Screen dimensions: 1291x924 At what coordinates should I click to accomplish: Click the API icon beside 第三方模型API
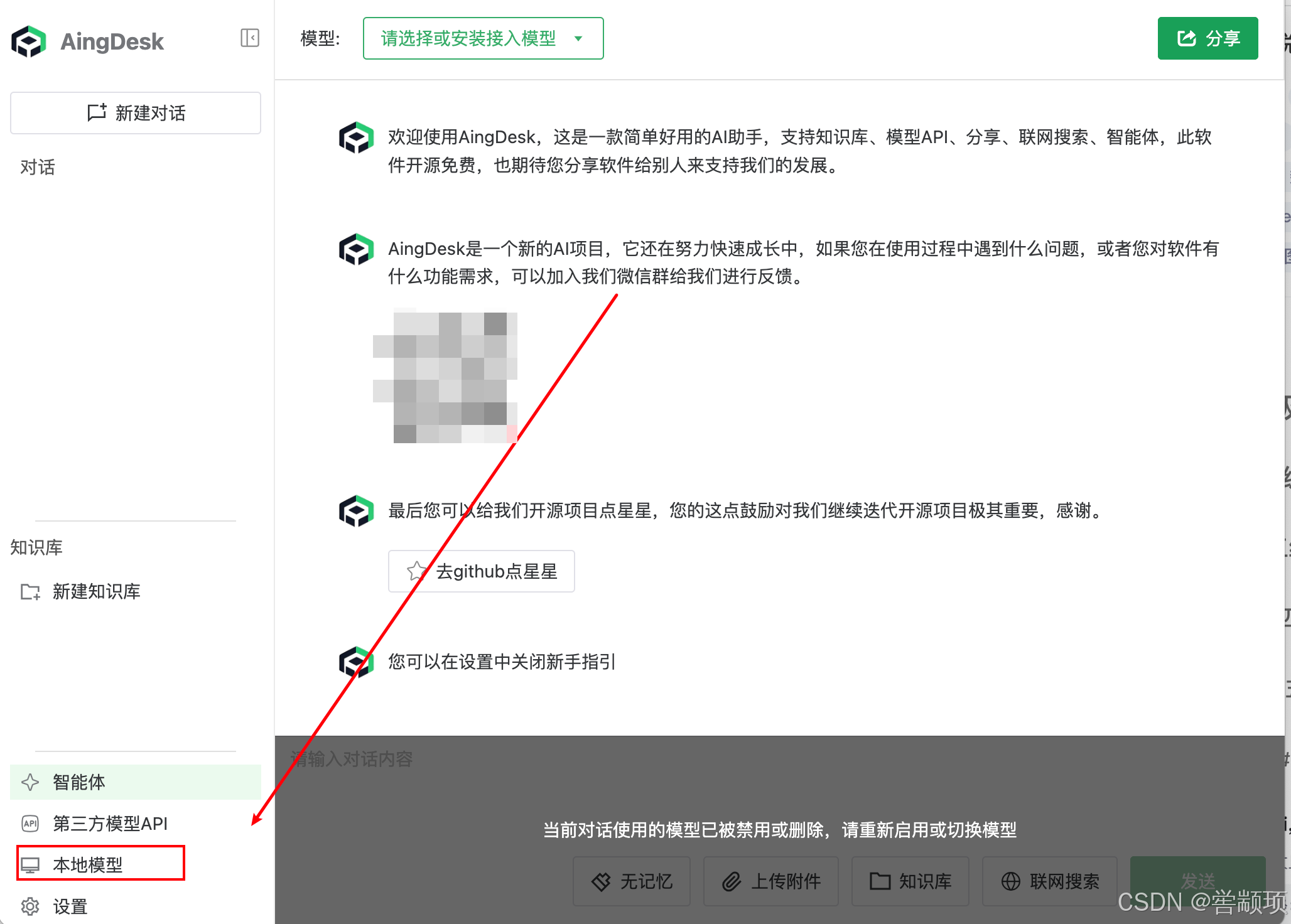[30, 823]
